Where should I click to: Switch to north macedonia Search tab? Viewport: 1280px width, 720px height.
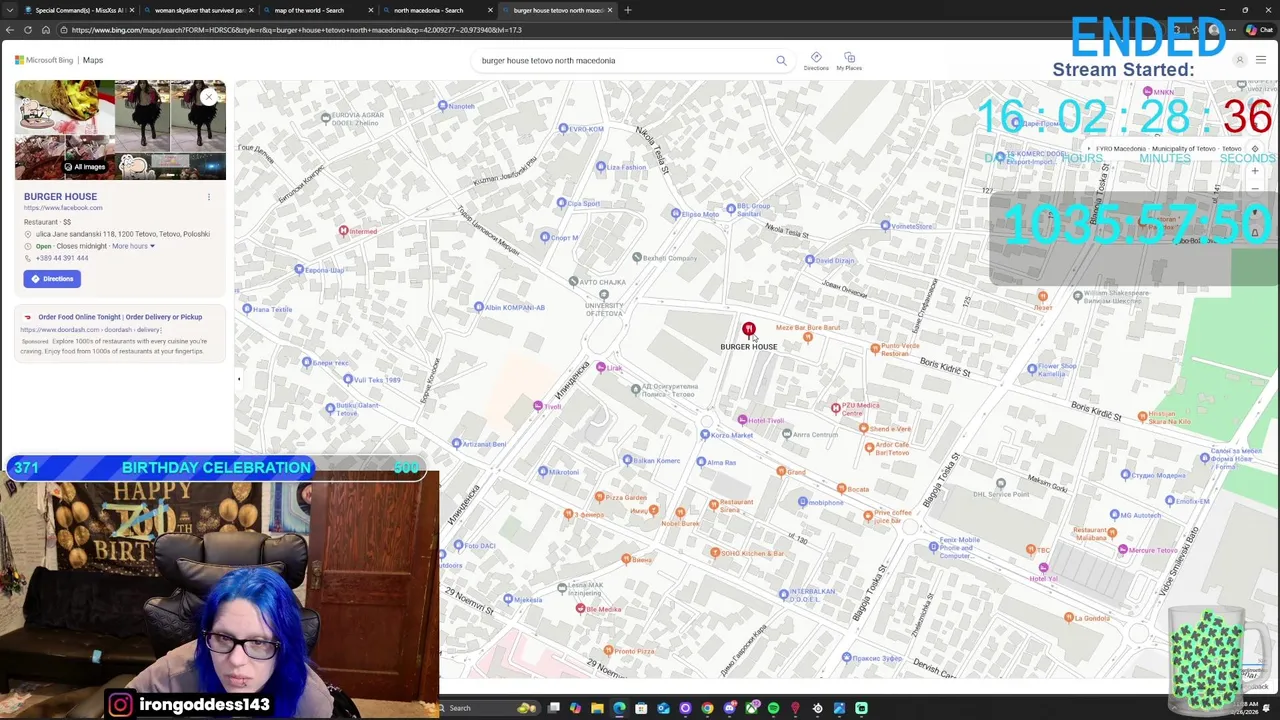pyautogui.click(x=436, y=10)
